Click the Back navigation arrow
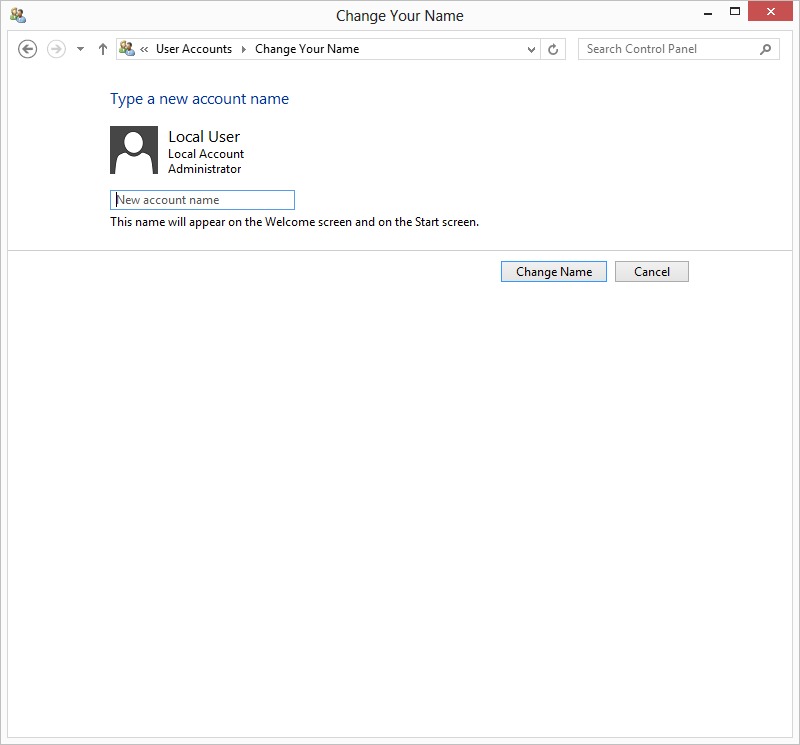This screenshot has width=800, height=745. (x=28, y=49)
